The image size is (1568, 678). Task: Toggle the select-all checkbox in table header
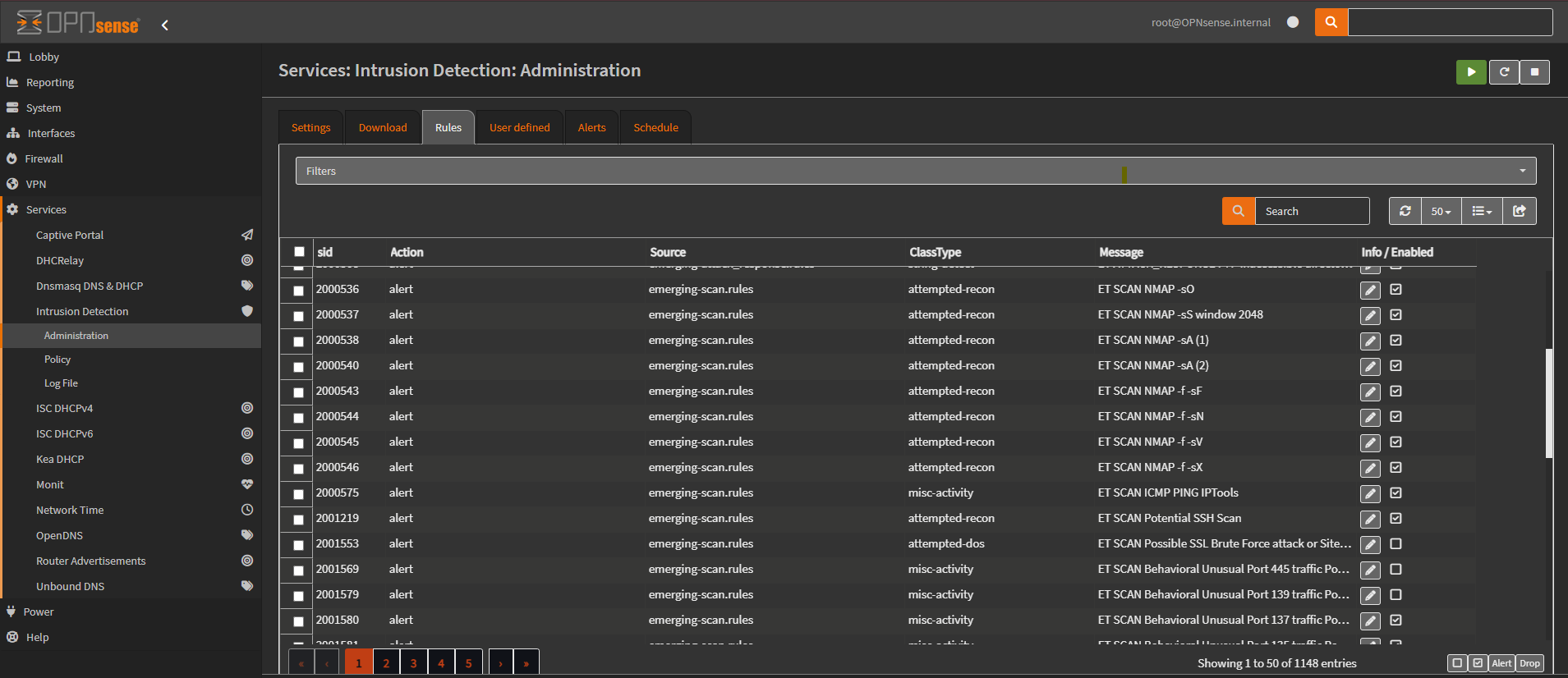coord(299,252)
